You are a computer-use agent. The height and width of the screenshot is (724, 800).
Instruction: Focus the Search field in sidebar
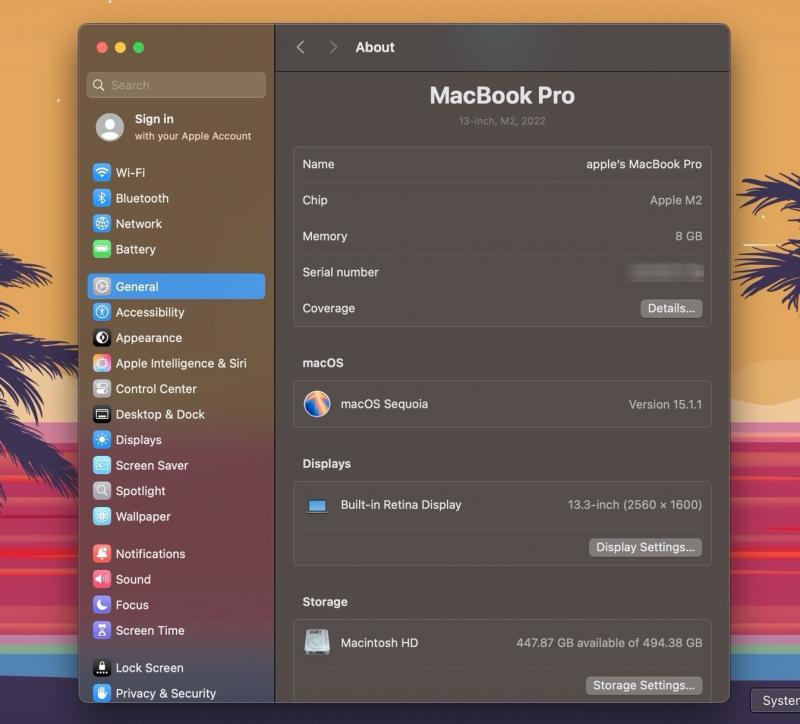point(176,85)
